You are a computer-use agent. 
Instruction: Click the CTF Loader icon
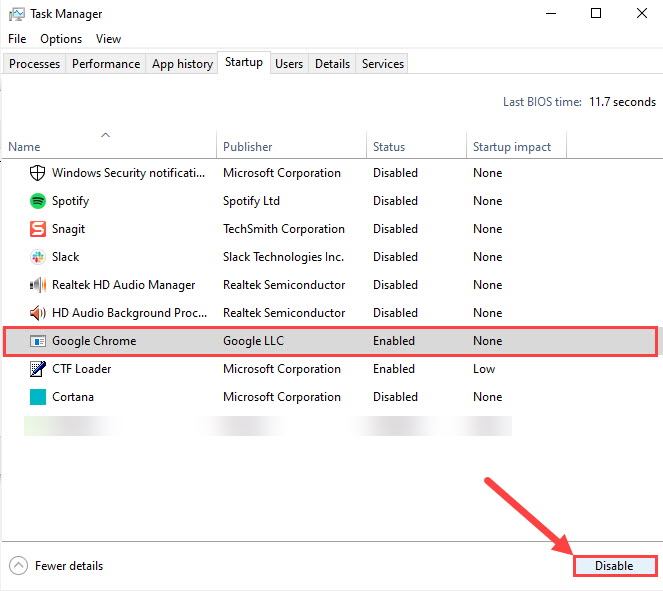[x=38, y=369]
